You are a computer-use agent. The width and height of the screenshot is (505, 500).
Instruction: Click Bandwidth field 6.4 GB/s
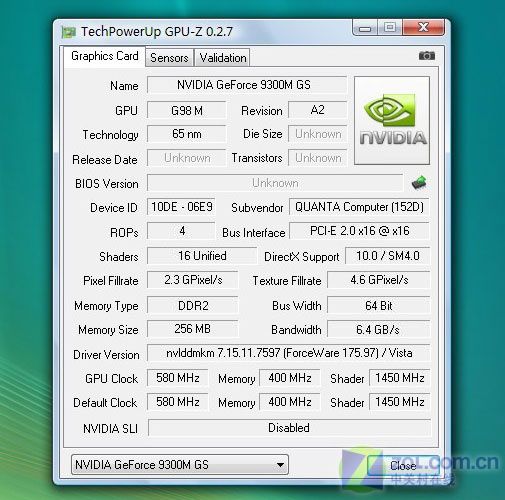379,329
